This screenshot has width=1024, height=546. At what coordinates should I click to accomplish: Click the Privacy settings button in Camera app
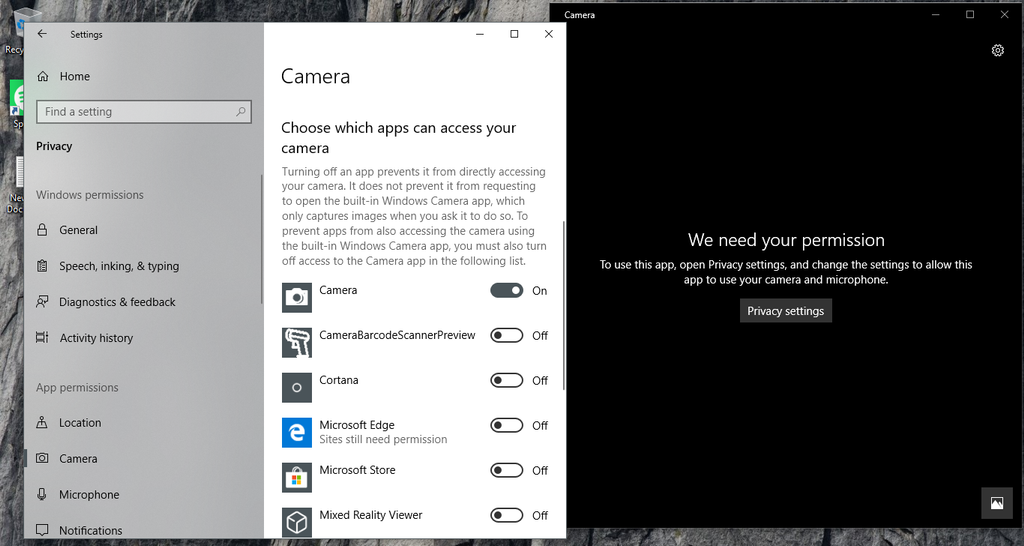pos(786,311)
